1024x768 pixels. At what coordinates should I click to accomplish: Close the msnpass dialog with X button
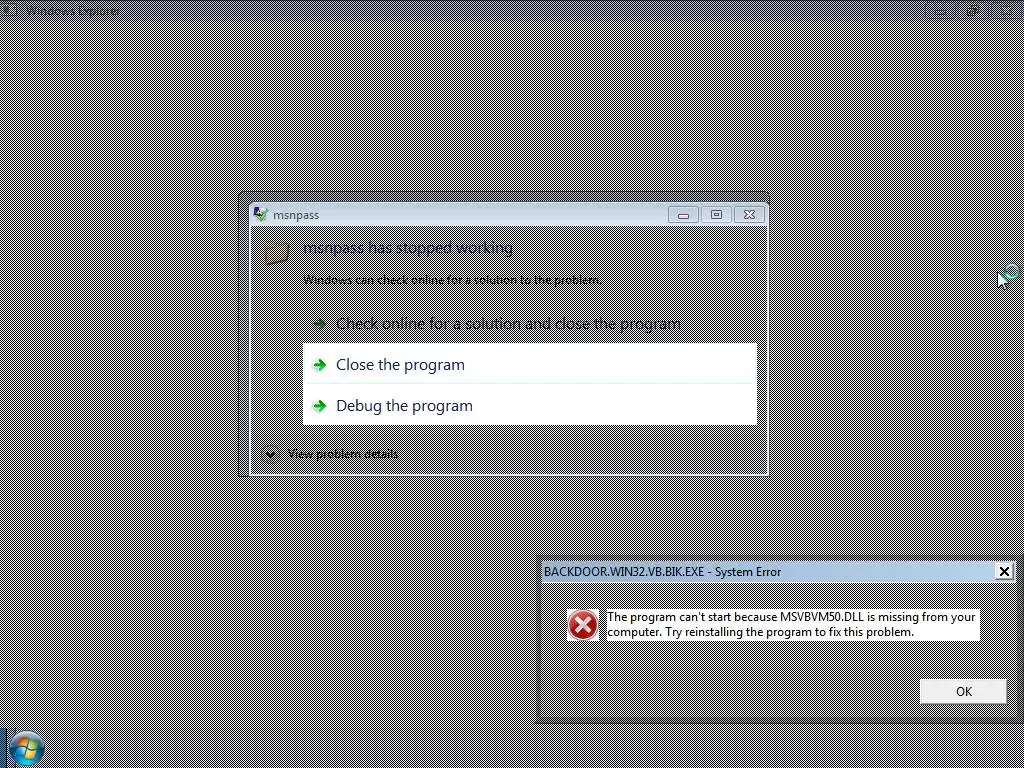pyautogui.click(x=749, y=215)
